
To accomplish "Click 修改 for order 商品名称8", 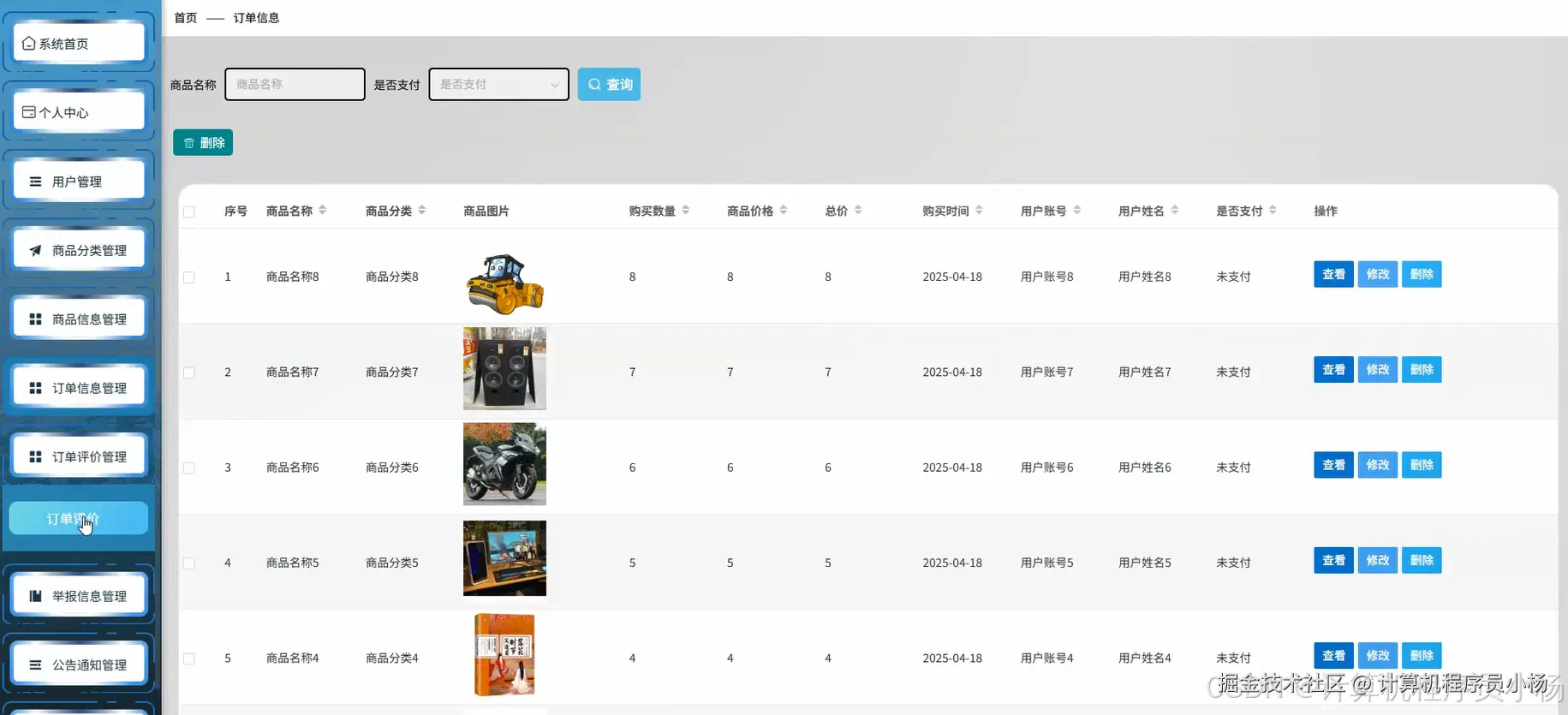I will click(x=1378, y=274).
